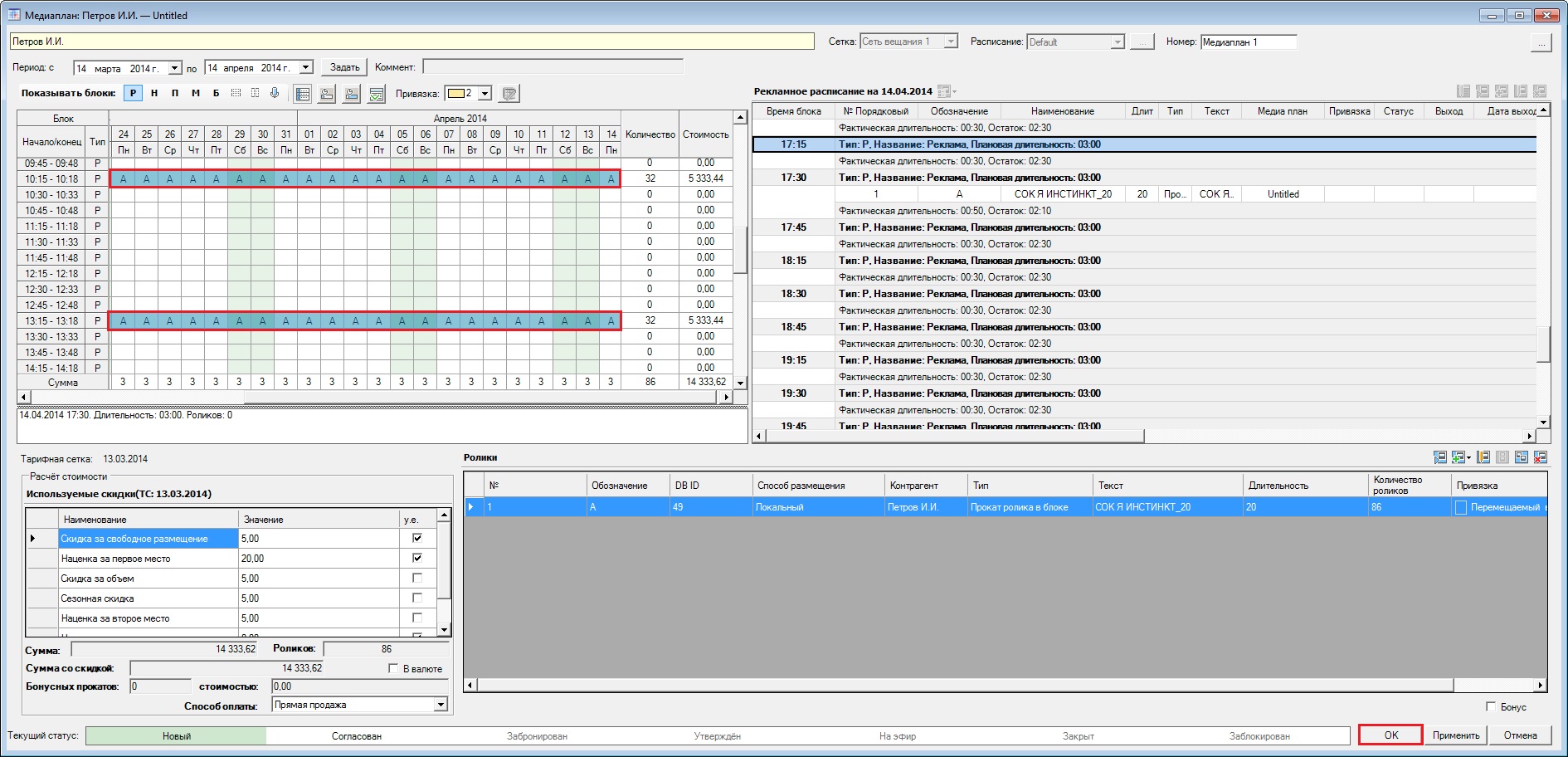Toggle the Р block filter button

click(x=133, y=93)
